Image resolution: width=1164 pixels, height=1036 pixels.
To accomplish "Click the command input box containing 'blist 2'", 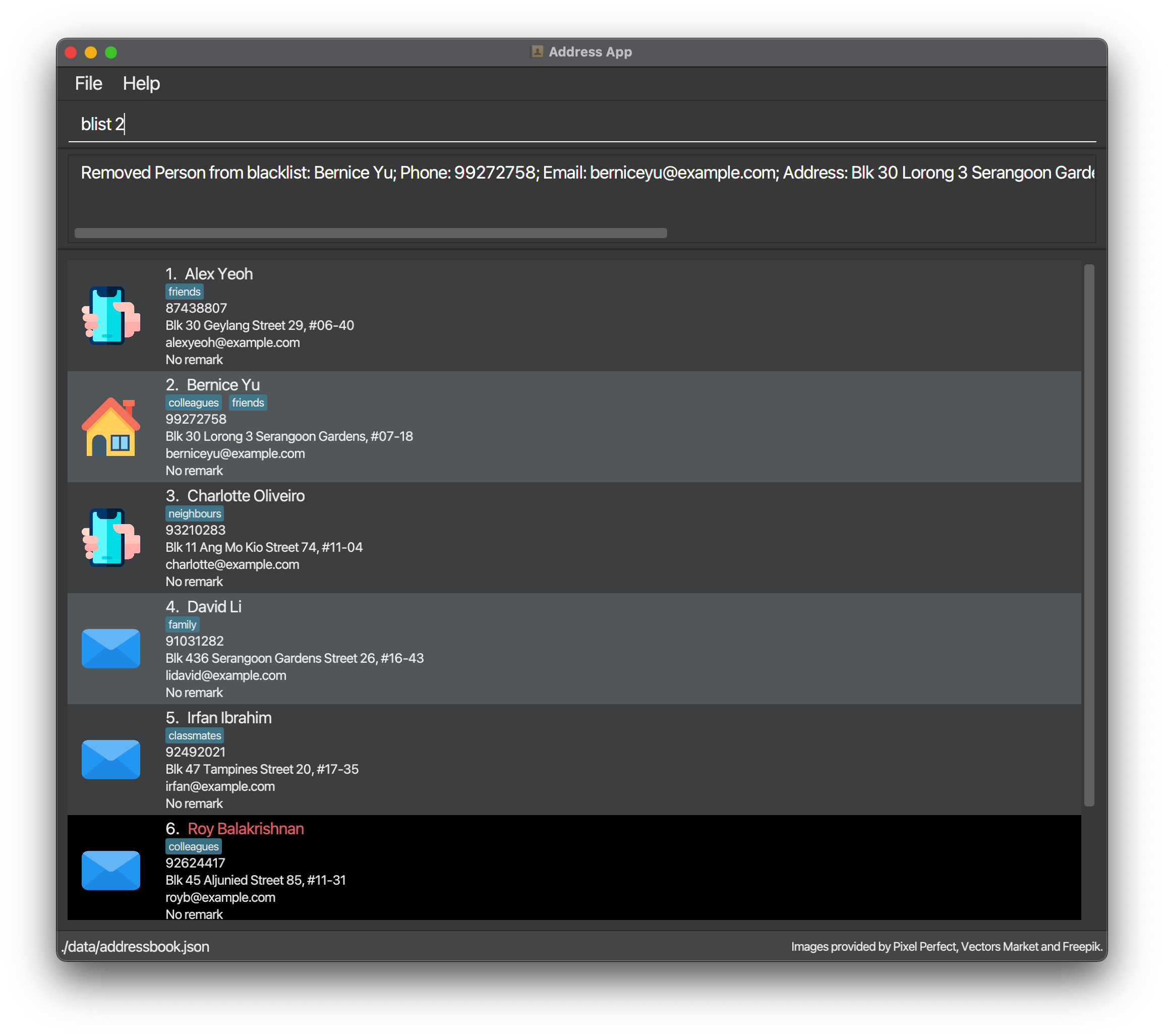I will pyautogui.click(x=581, y=124).
